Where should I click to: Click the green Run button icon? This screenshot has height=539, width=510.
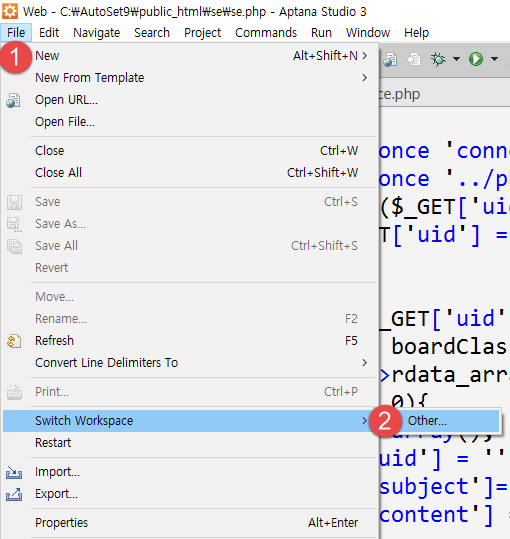[x=476, y=59]
